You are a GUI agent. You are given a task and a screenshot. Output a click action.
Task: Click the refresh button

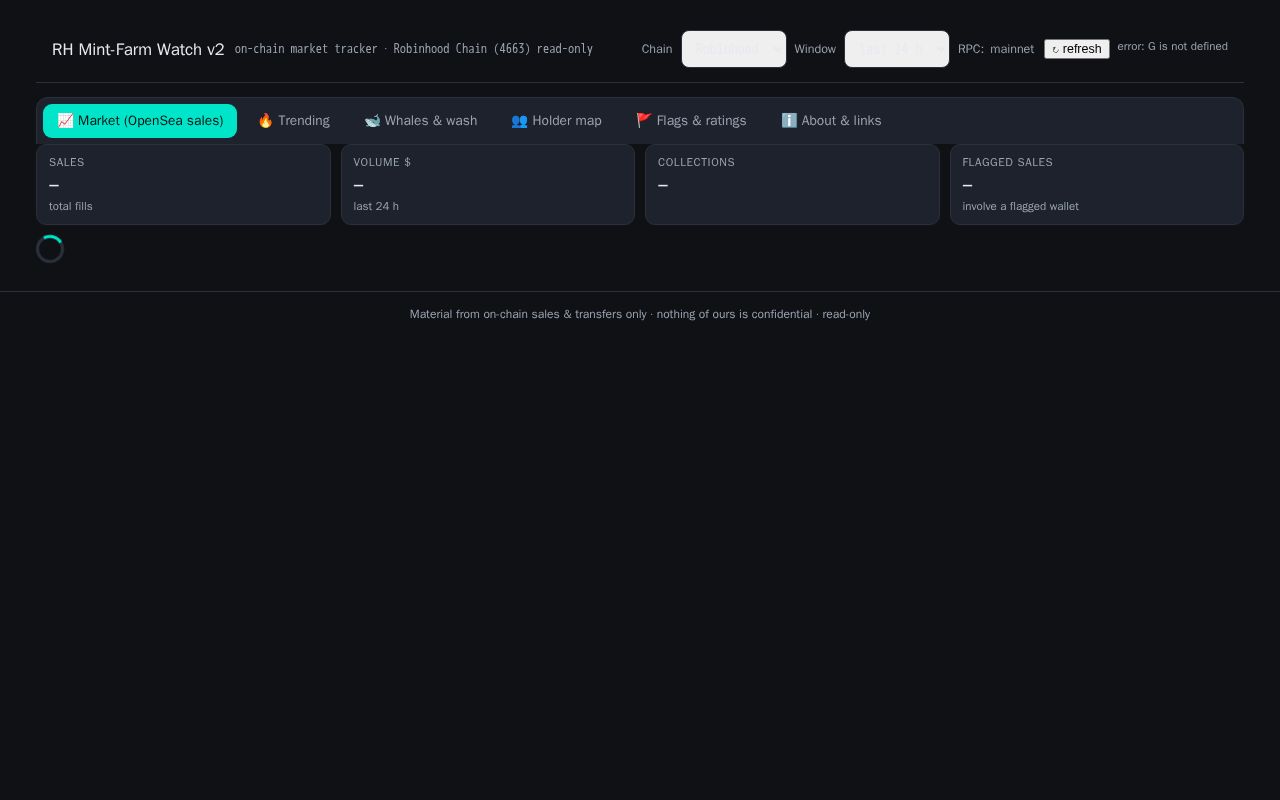point(1077,49)
